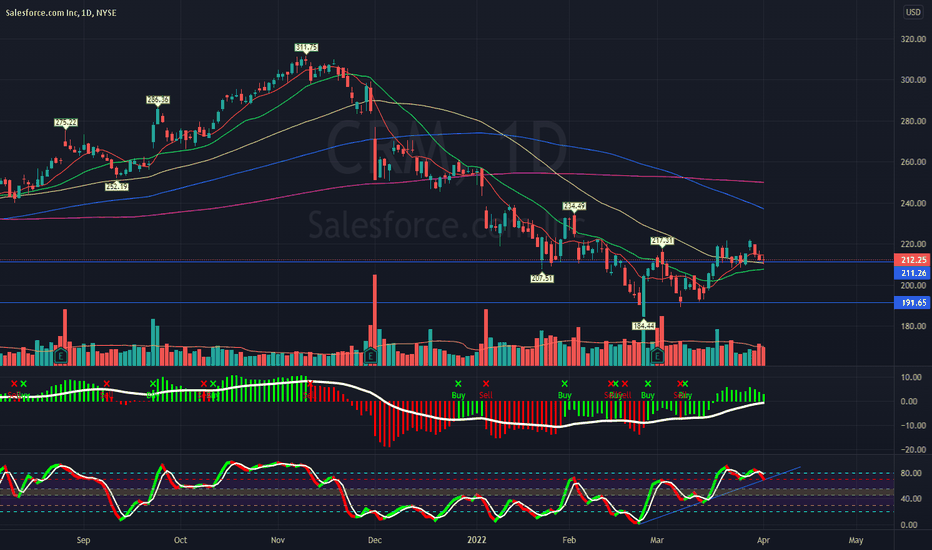Click the Salesforce.com Inc, 1D, NYSE title
Screen dimensions: 932x550
(x=61, y=12)
